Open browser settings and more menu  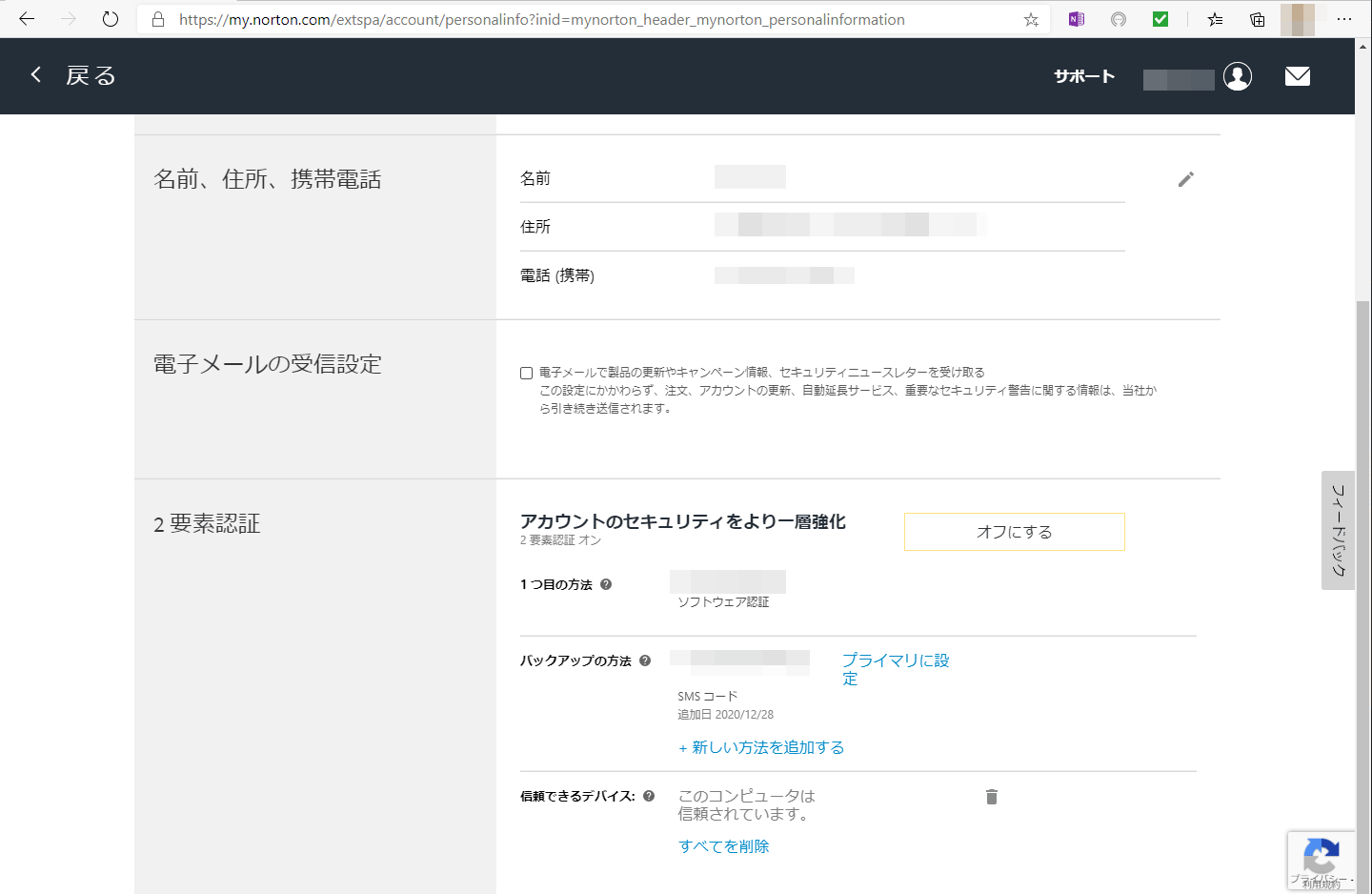[1344, 19]
